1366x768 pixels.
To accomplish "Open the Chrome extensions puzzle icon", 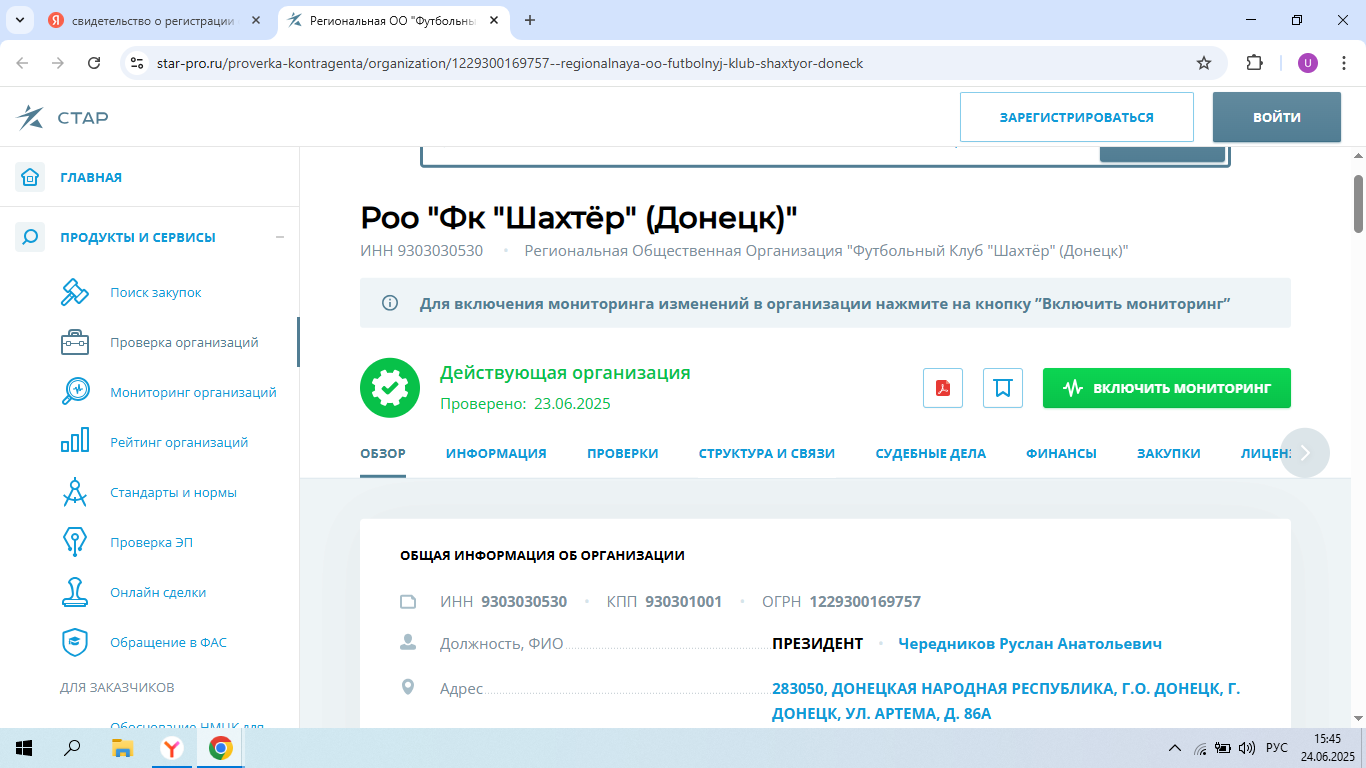I will pos(1254,63).
